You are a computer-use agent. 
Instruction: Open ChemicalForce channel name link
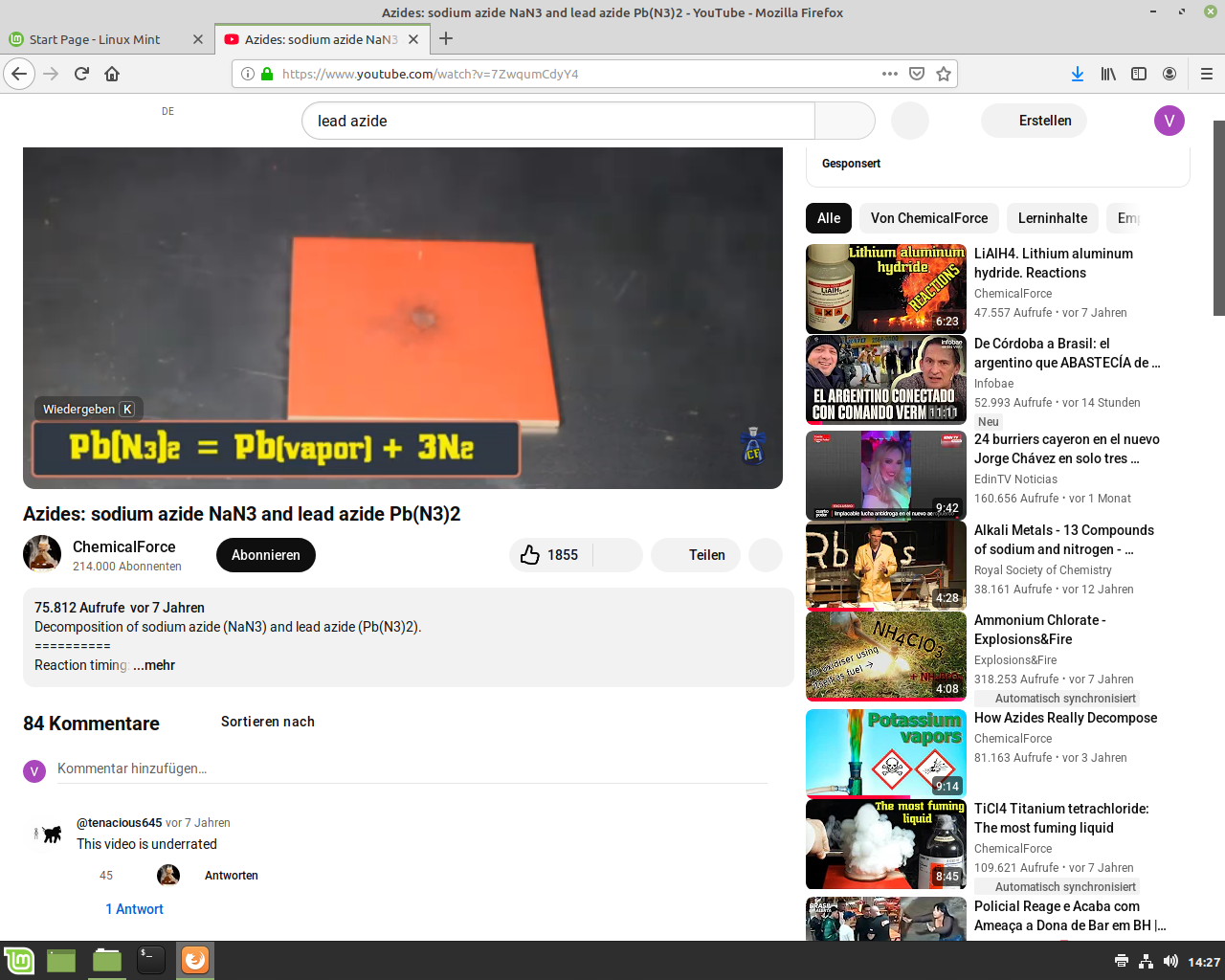[124, 546]
